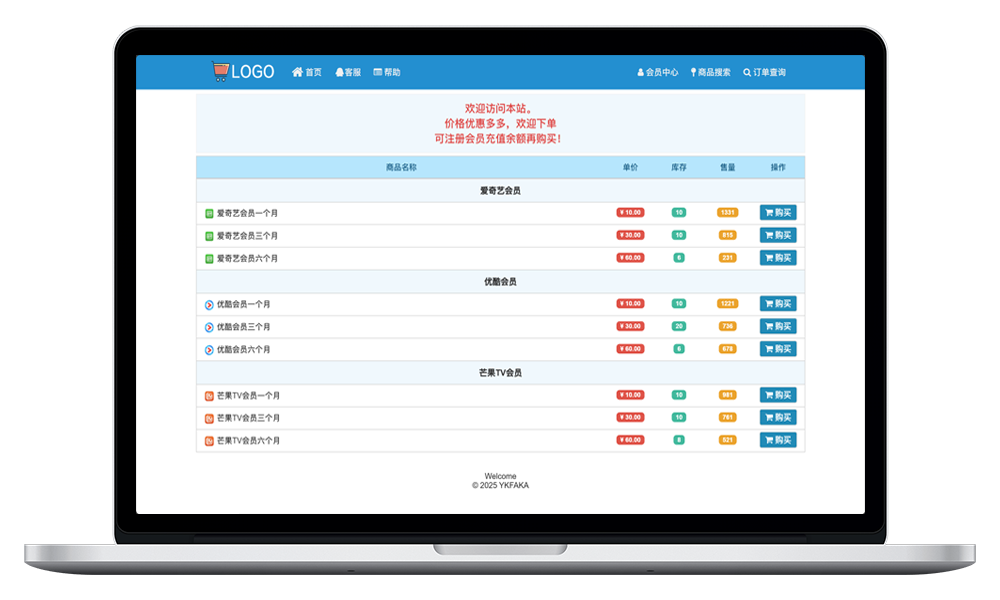The image size is (1000, 600).
Task: Open the 首页 home menu item
Action: (307, 72)
